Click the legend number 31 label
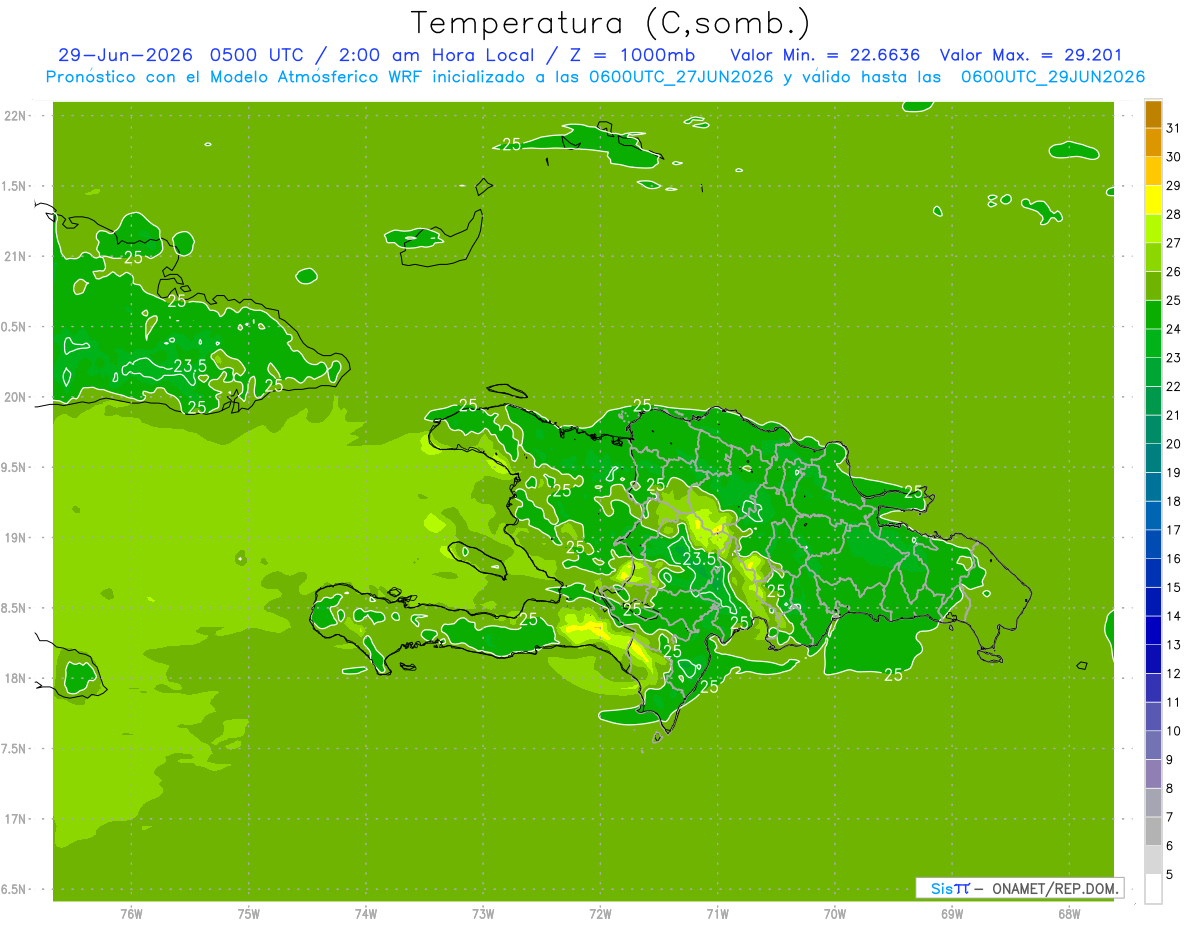This screenshot has width=1200, height=927. [x=1173, y=128]
